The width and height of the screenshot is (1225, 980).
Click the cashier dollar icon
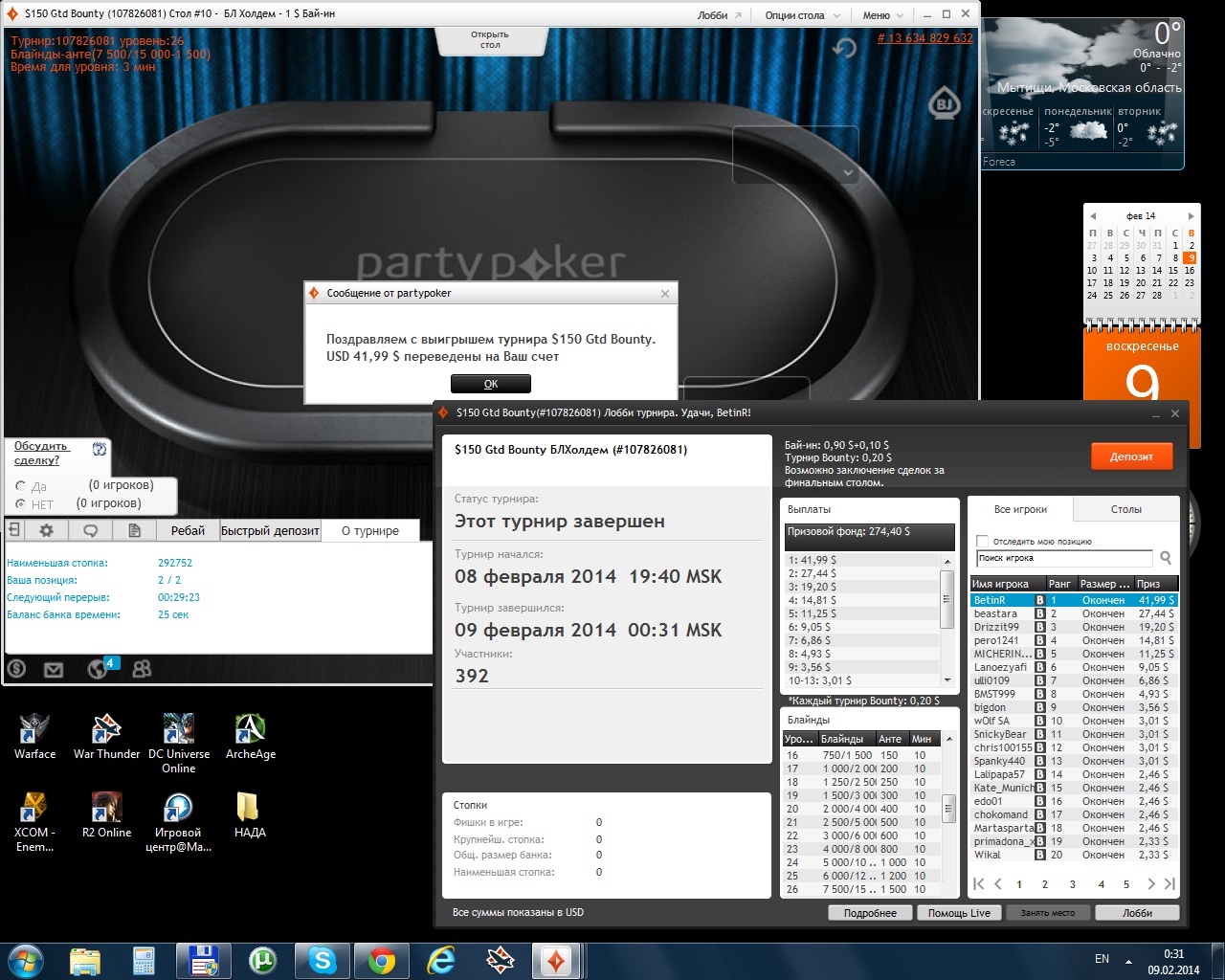tap(16, 669)
